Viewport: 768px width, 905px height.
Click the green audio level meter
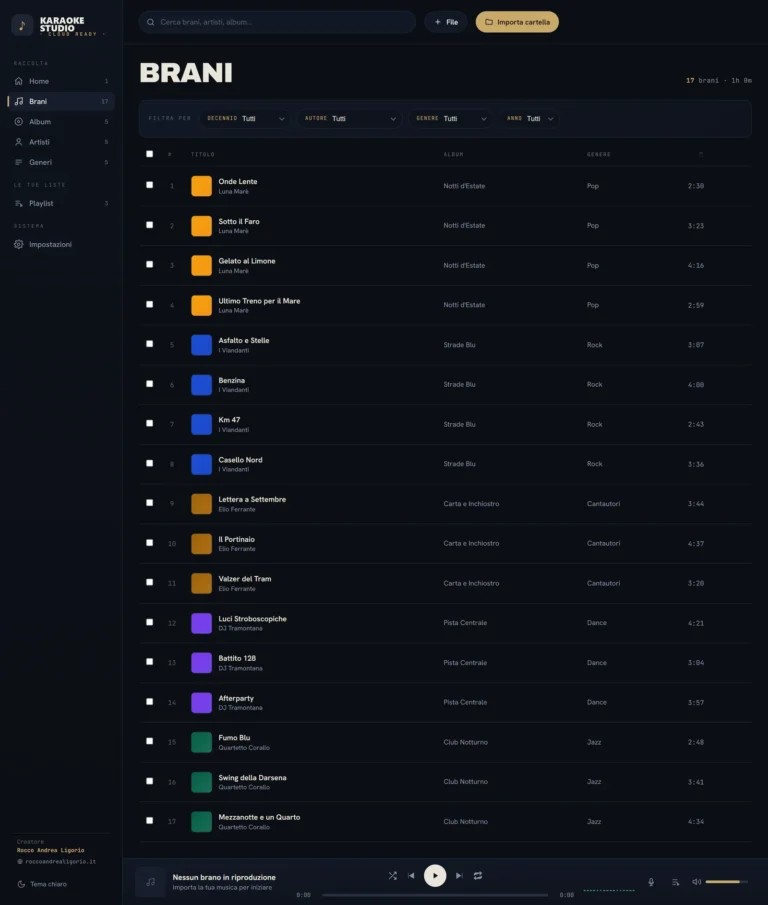609,890
